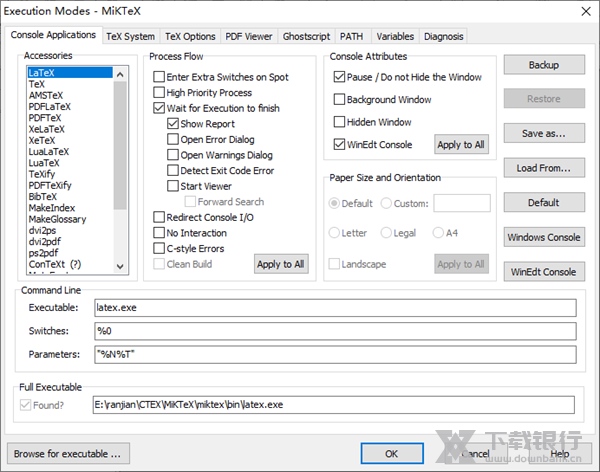This screenshot has width=600, height=472.
Task: Click Load From... button
Action: (543, 168)
